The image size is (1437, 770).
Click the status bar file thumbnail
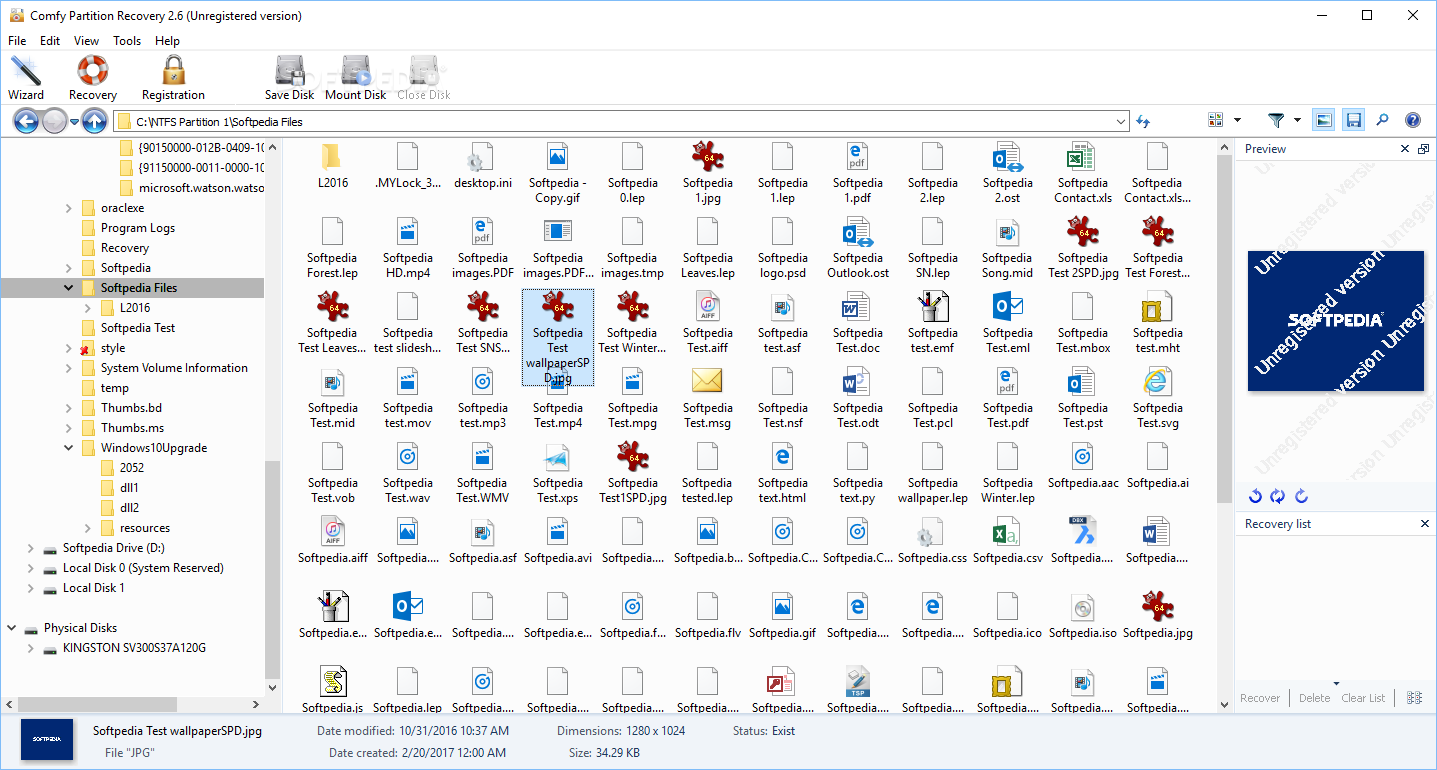tap(47, 741)
